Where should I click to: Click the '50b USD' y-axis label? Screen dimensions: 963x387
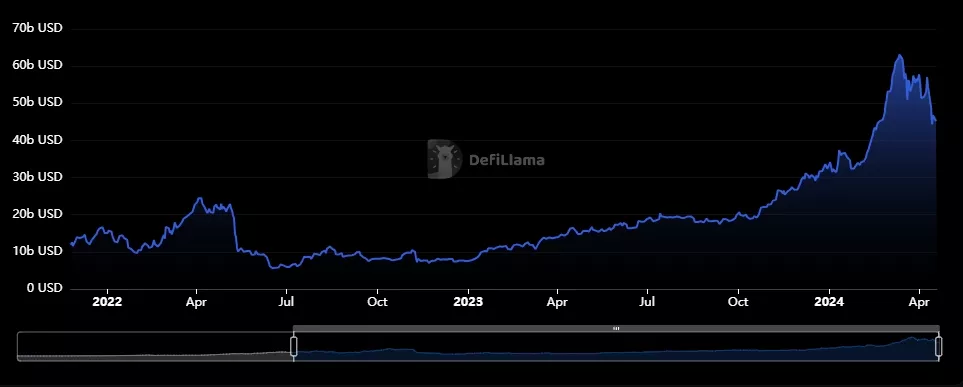coord(37,102)
